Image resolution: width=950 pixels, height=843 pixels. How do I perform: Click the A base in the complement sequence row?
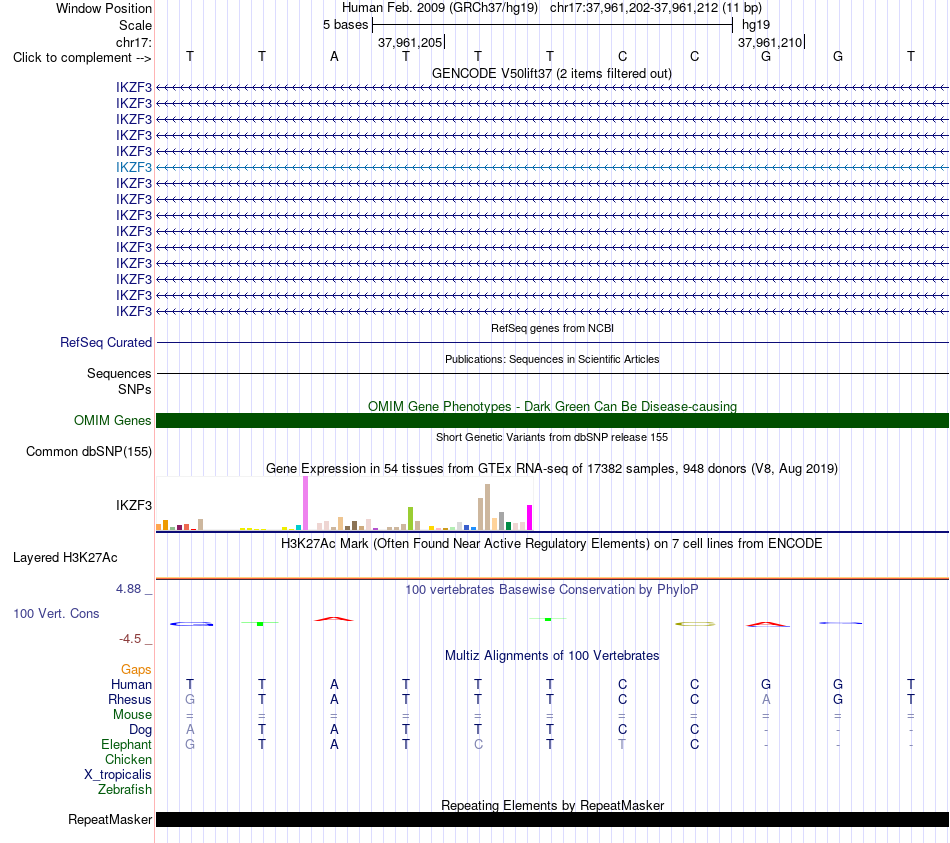pos(334,57)
